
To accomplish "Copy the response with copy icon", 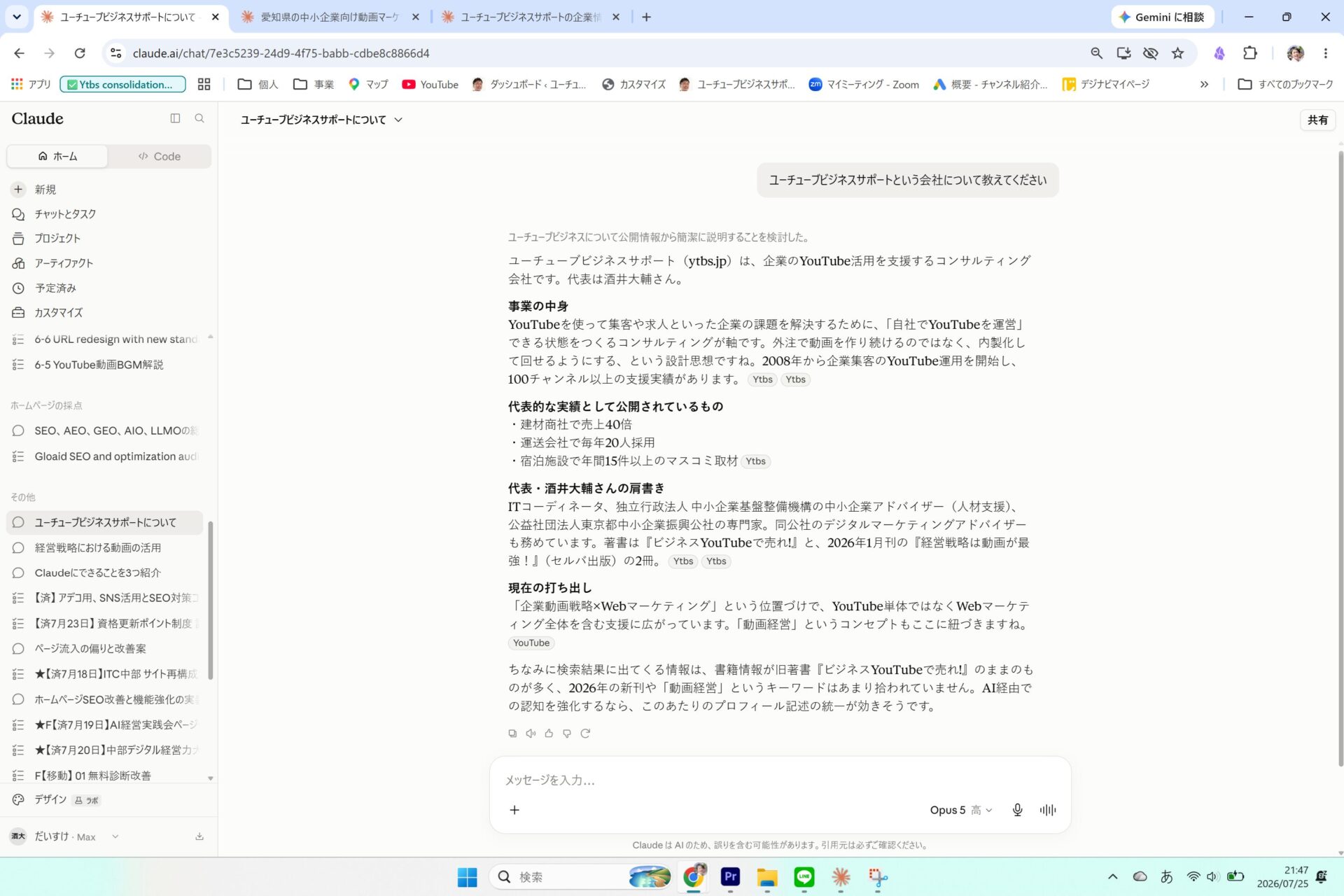I will [x=512, y=734].
